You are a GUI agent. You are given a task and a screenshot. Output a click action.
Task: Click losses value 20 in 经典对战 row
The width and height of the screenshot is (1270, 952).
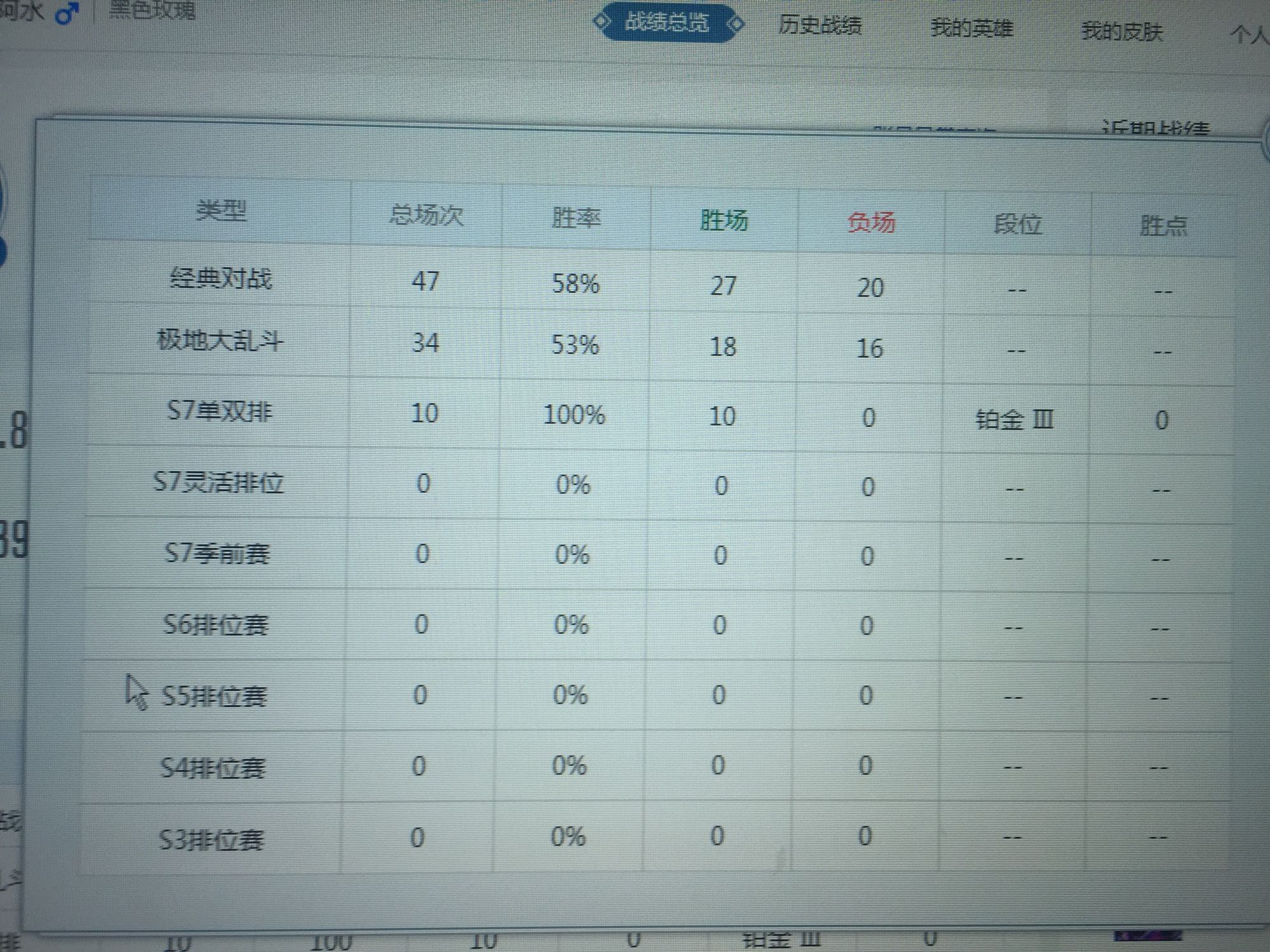[871, 288]
